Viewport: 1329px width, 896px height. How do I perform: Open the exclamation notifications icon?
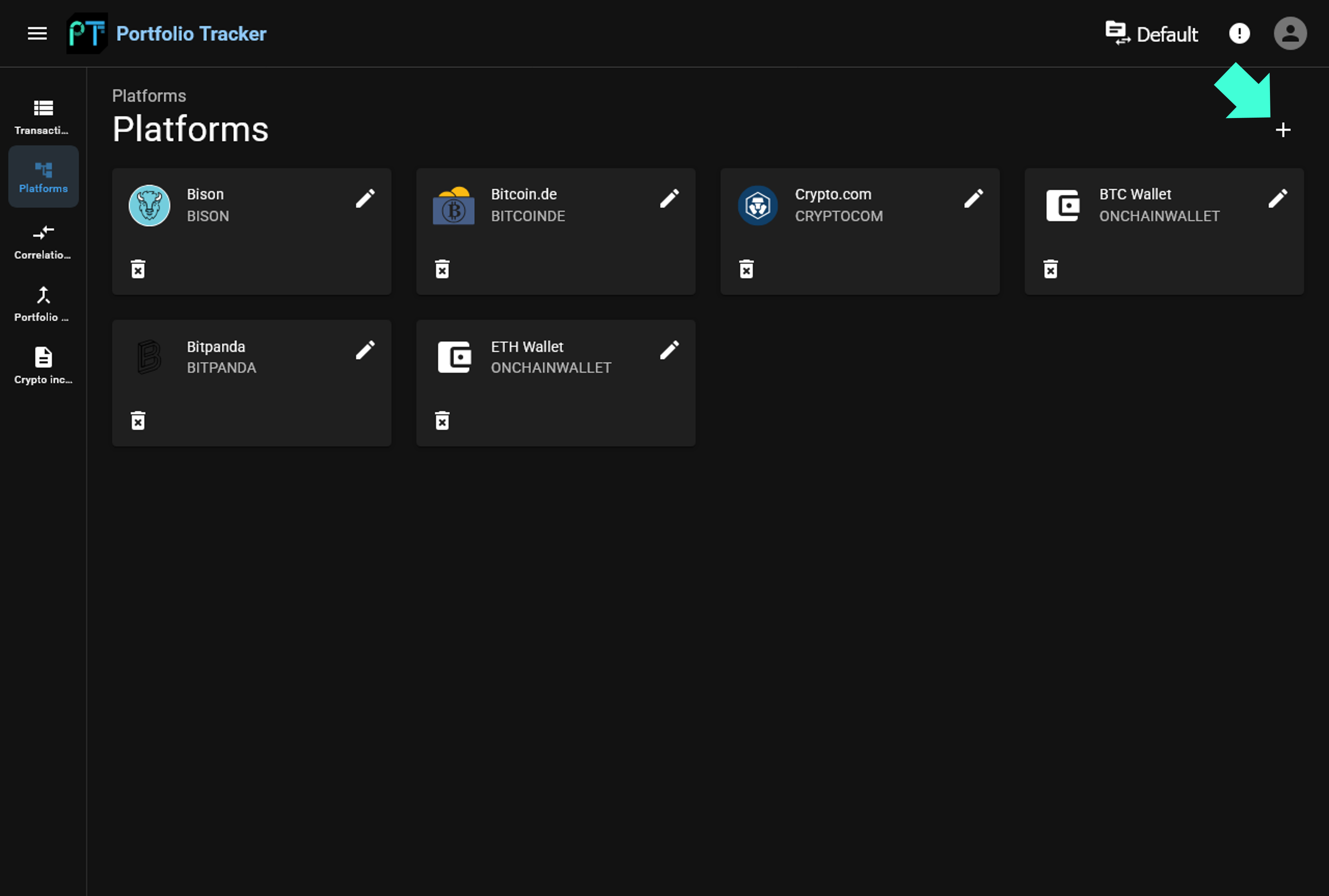(x=1239, y=34)
